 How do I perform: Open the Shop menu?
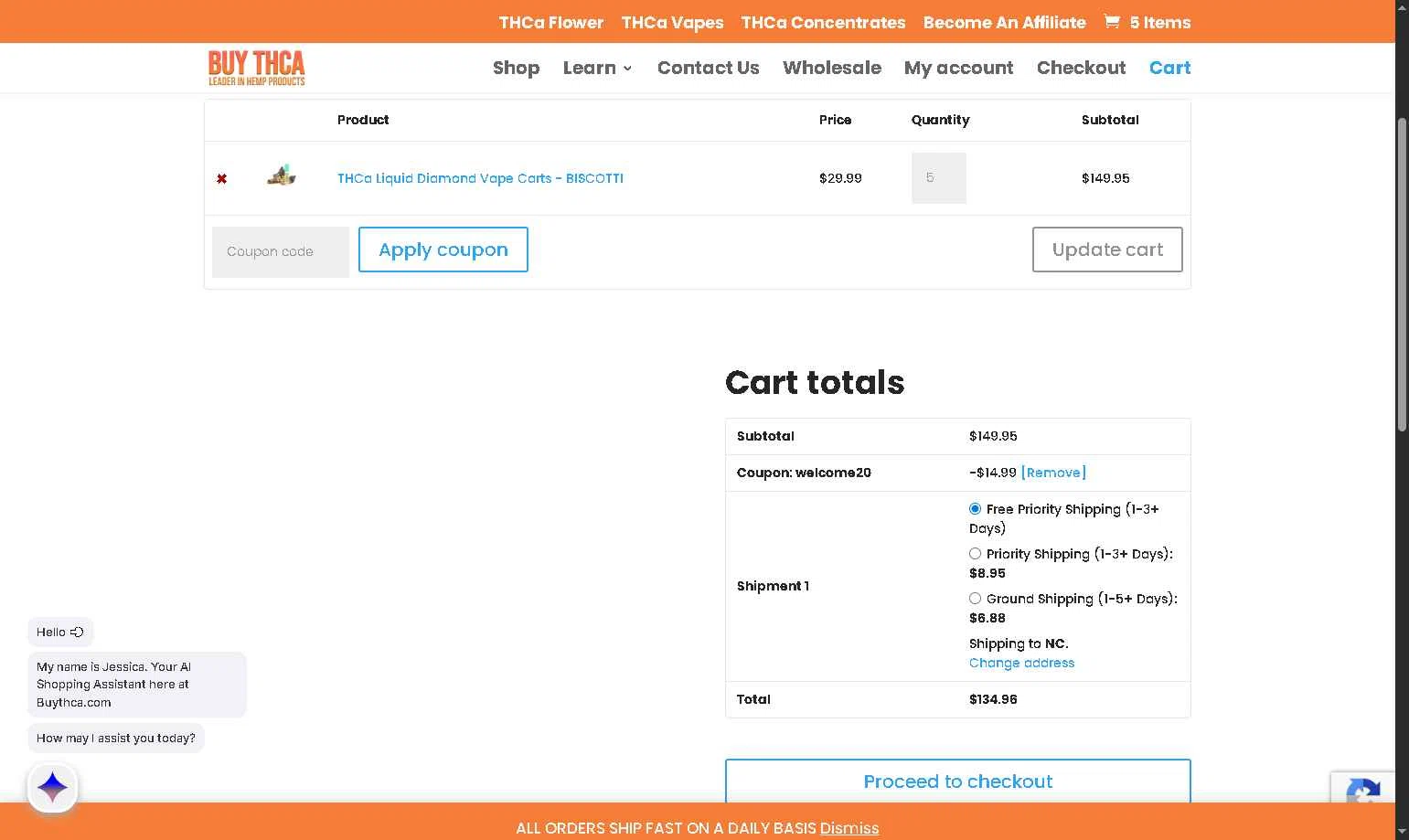pos(516,68)
